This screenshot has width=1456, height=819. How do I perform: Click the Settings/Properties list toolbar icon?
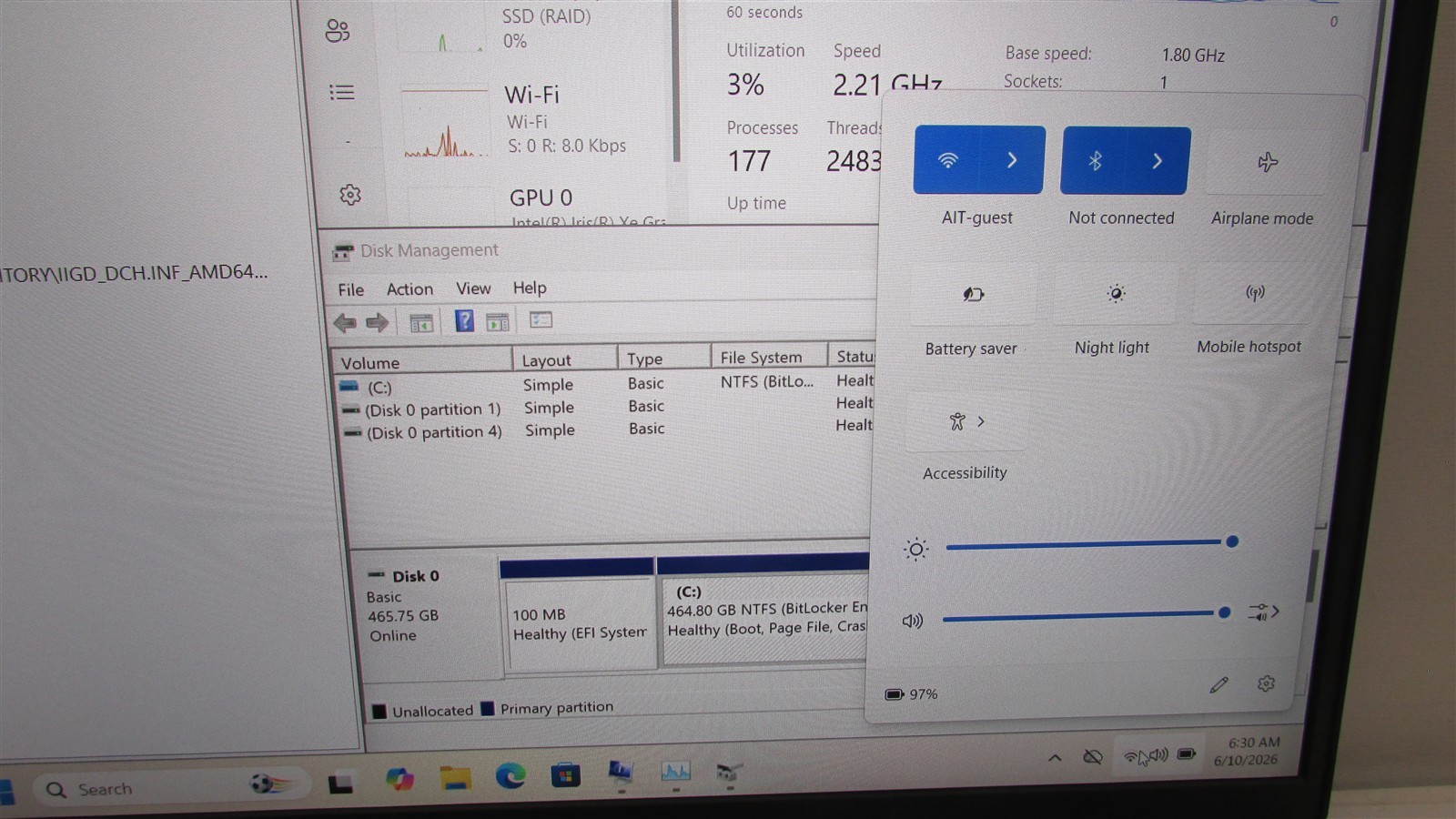click(541, 319)
